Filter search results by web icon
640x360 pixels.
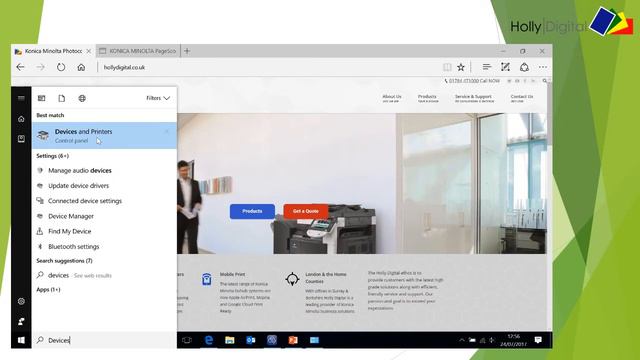(x=82, y=98)
